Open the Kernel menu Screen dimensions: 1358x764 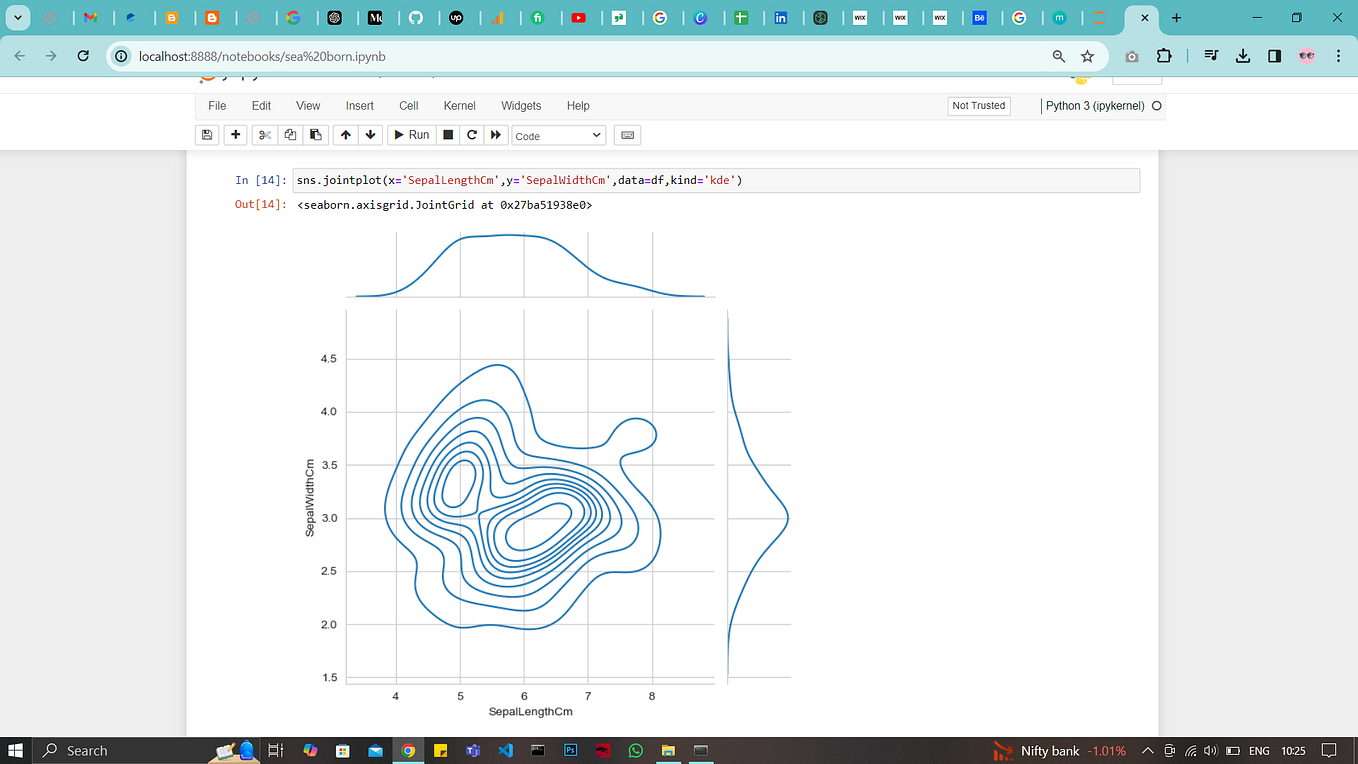[459, 105]
